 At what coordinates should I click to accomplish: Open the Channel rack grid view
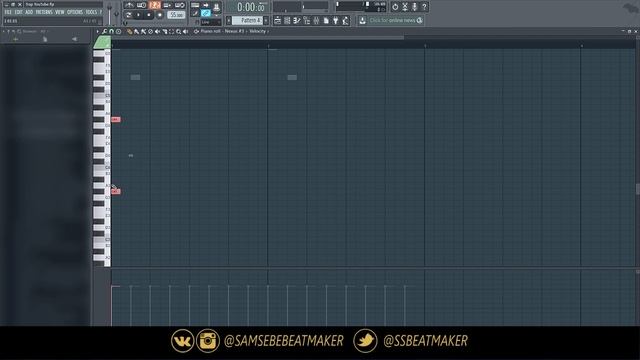287,20
